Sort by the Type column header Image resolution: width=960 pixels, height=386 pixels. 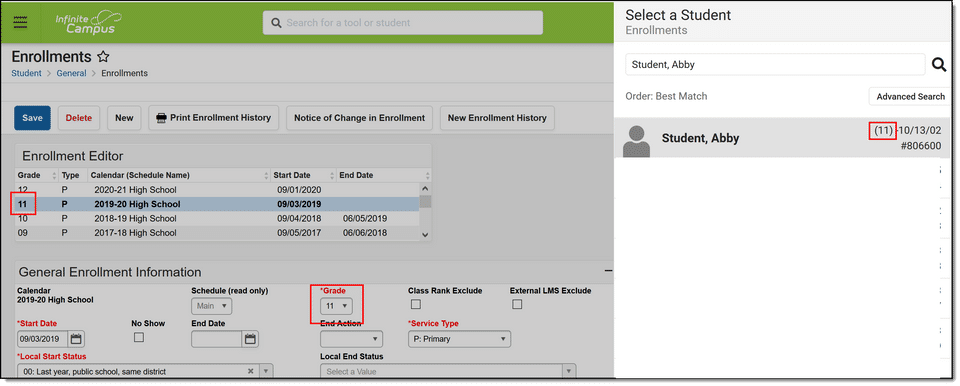(73, 175)
